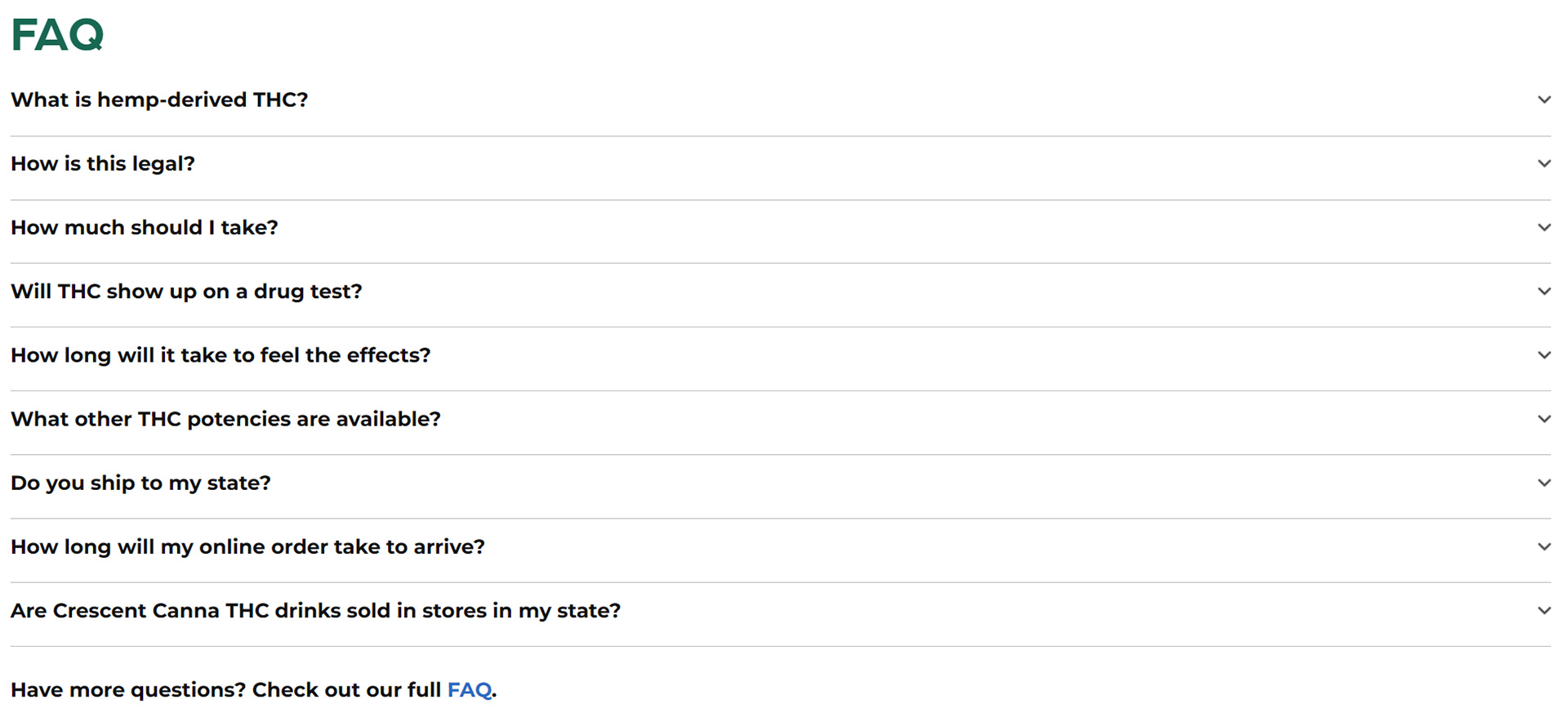Expand "Will THC show up on a drug test?"
1568x717 pixels.
186,292
